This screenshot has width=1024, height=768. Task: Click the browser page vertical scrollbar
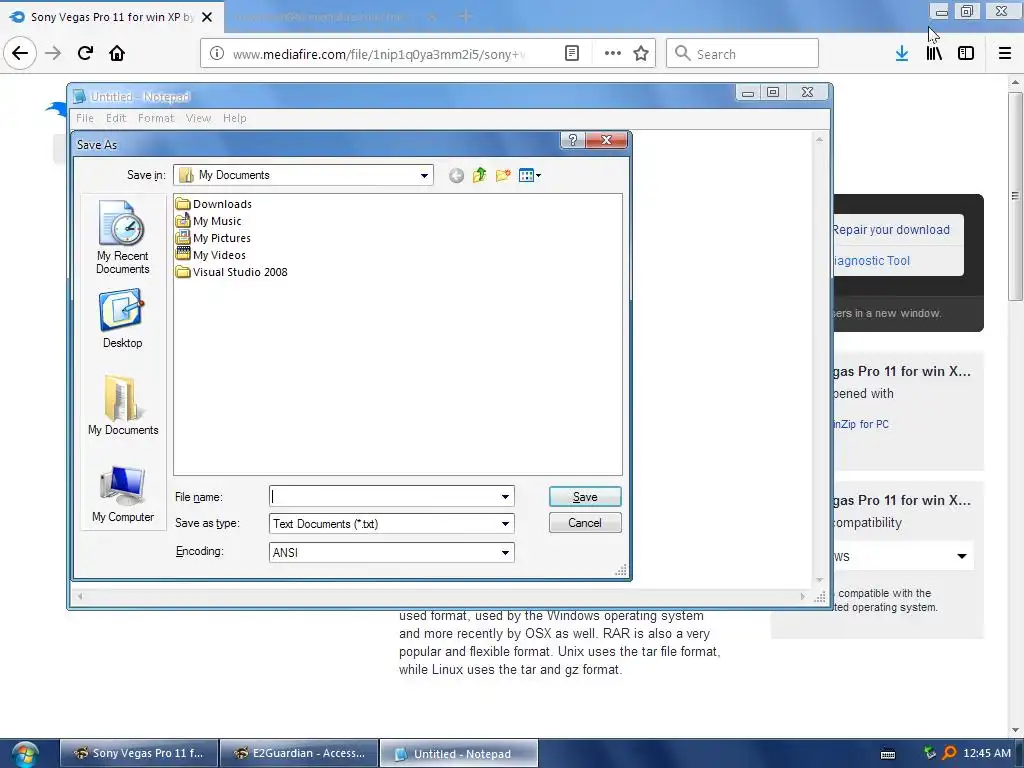tap(1015, 196)
